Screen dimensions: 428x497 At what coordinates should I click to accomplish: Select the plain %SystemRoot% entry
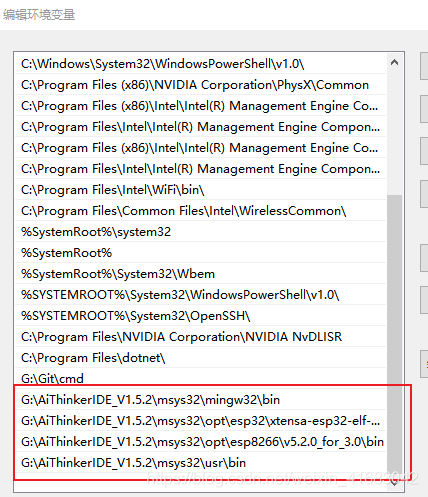pyautogui.click(x=201, y=253)
